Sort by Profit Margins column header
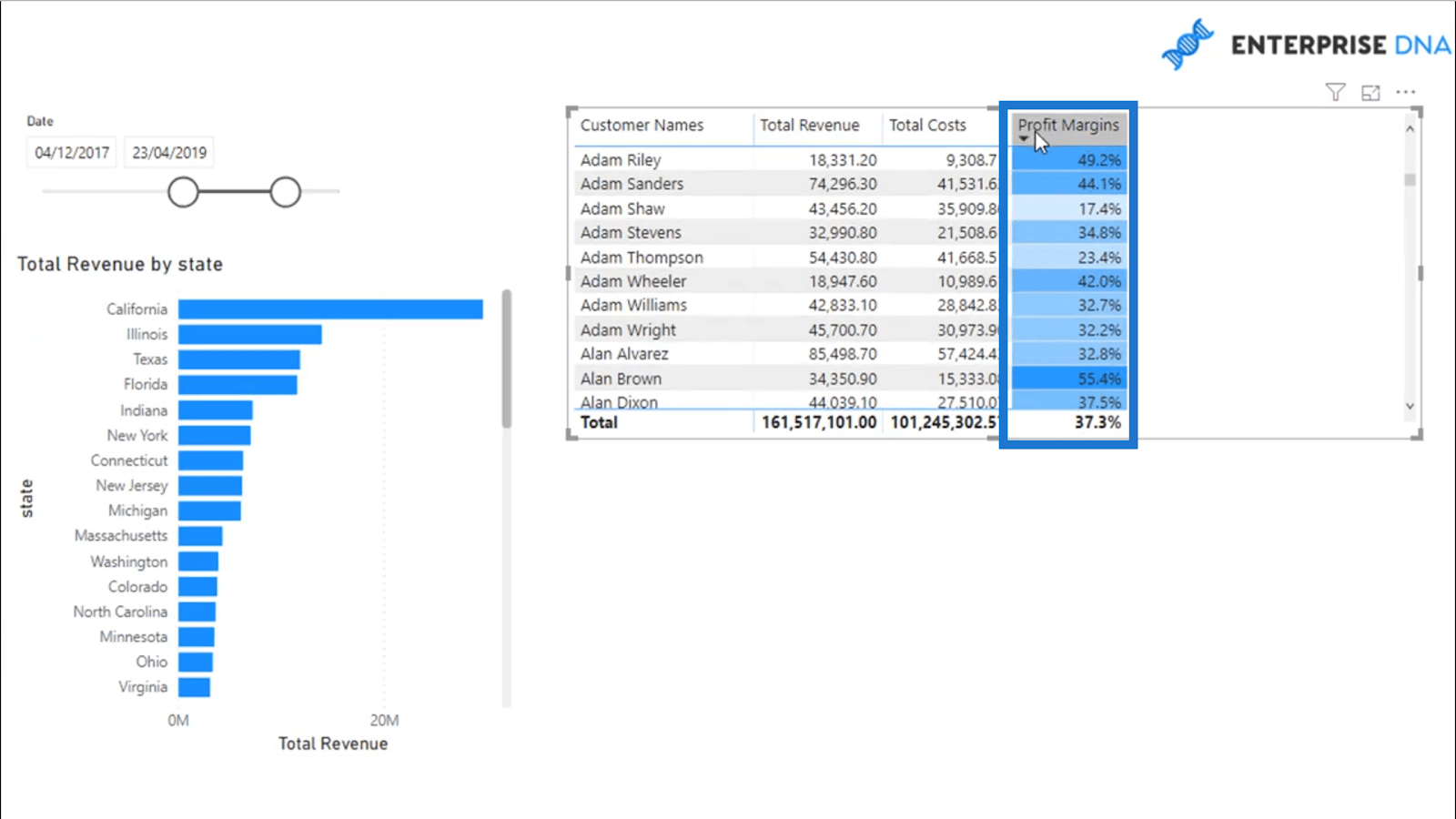This screenshot has width=1456, height=819. 1068,126
